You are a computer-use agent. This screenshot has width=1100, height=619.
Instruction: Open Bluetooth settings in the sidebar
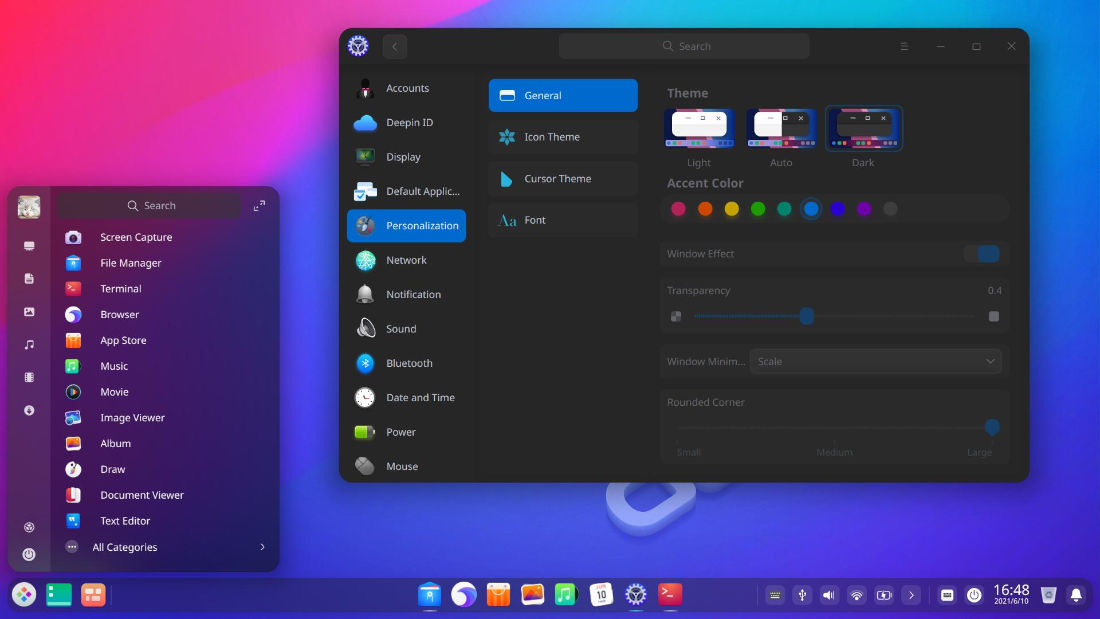(407, 363)
